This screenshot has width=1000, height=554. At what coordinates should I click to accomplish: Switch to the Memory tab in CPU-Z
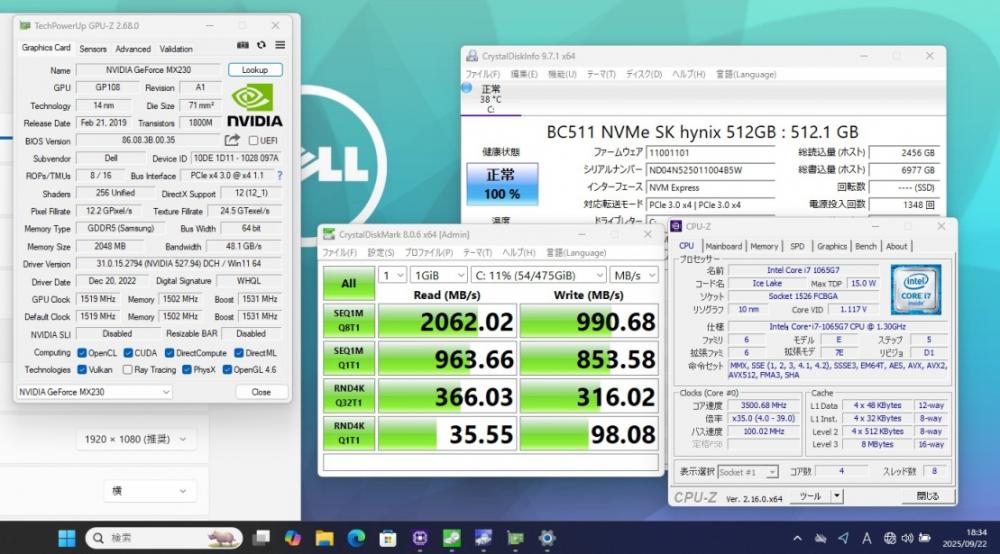(x=764, y=246)
